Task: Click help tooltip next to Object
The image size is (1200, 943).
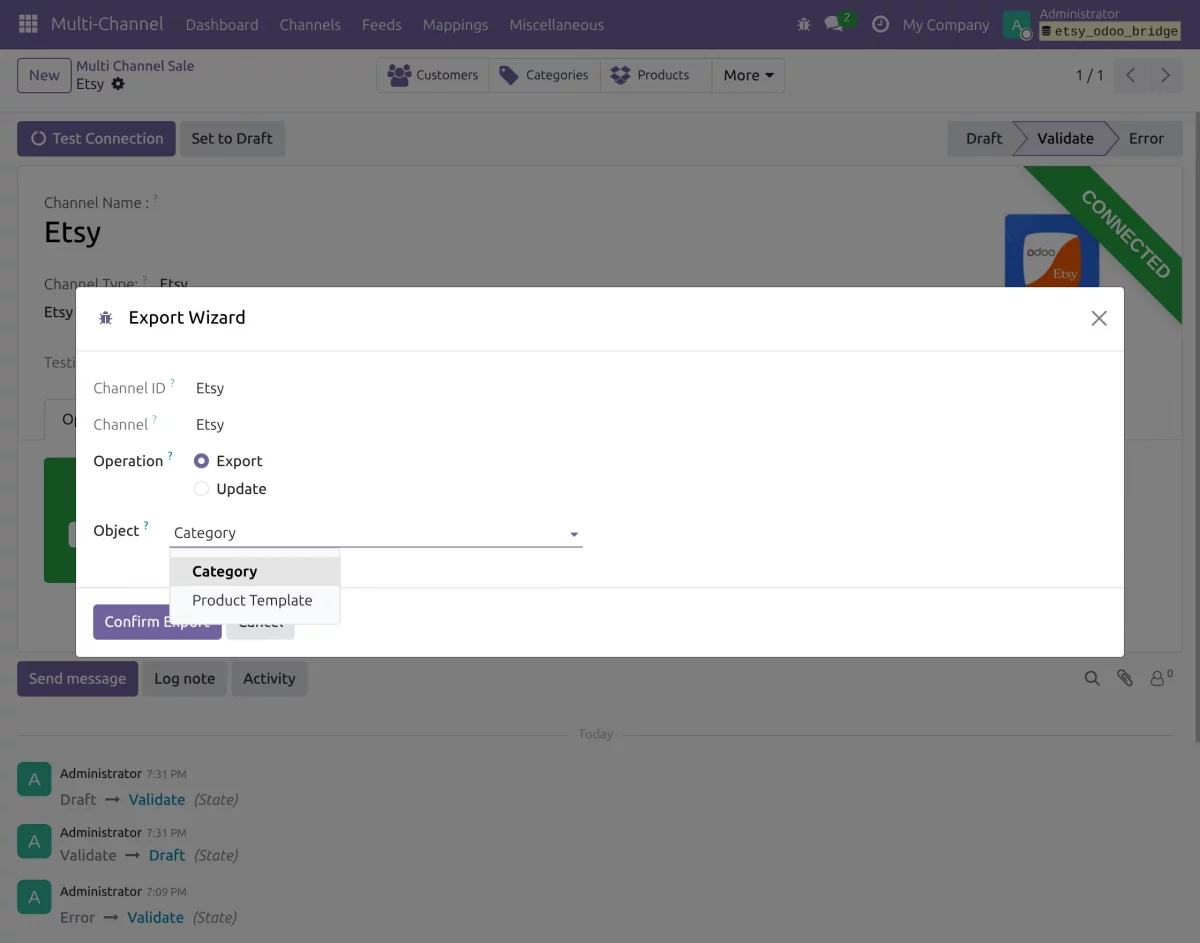Action: coord(146,525)
